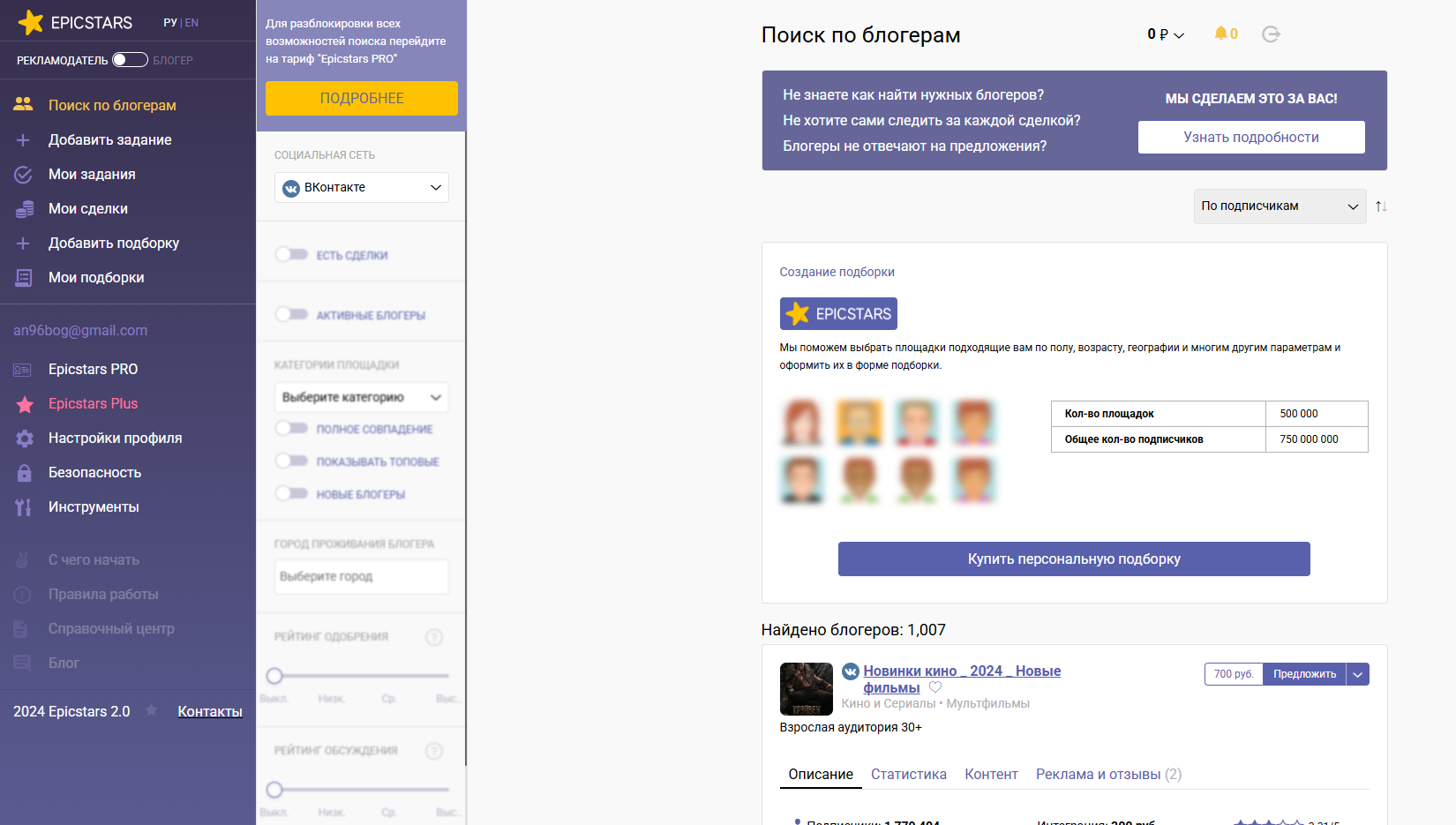This screenshot has height=825, width=1456.
Task: Click the checkmark icon beside Мои задания
Action: click(x=24, y=174)
